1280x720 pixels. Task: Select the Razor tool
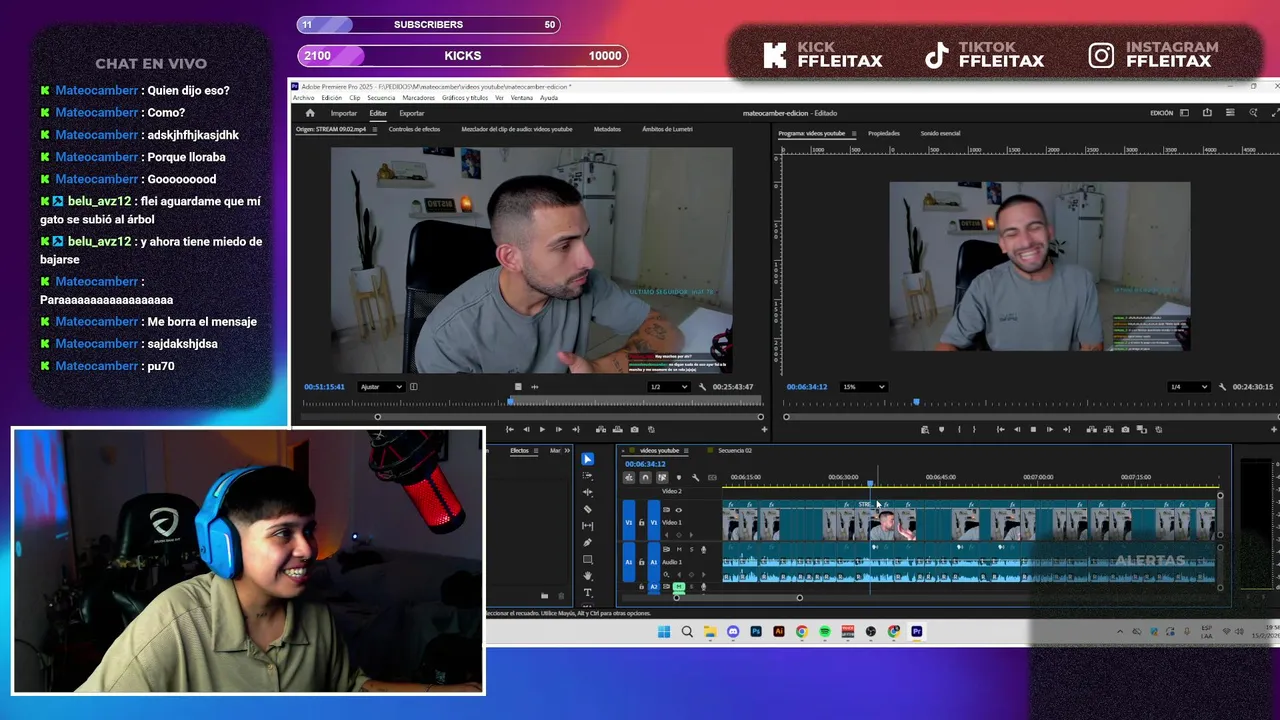[588, 509]
